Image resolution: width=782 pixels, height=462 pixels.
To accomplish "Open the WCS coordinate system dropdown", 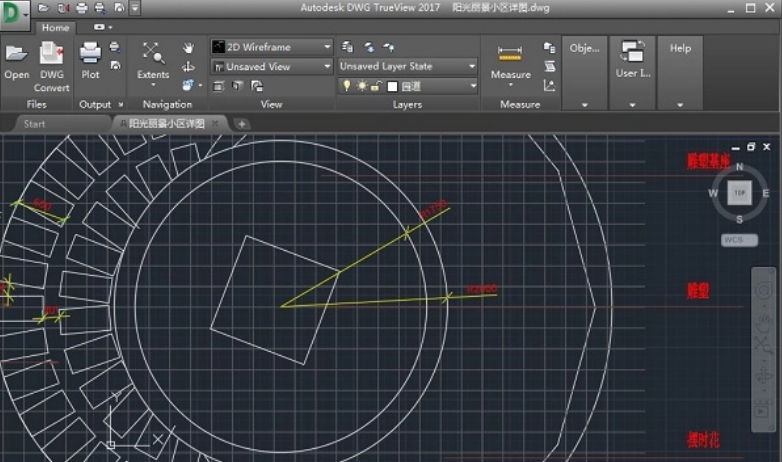I will pyautogui.click(x=739, y=240).
